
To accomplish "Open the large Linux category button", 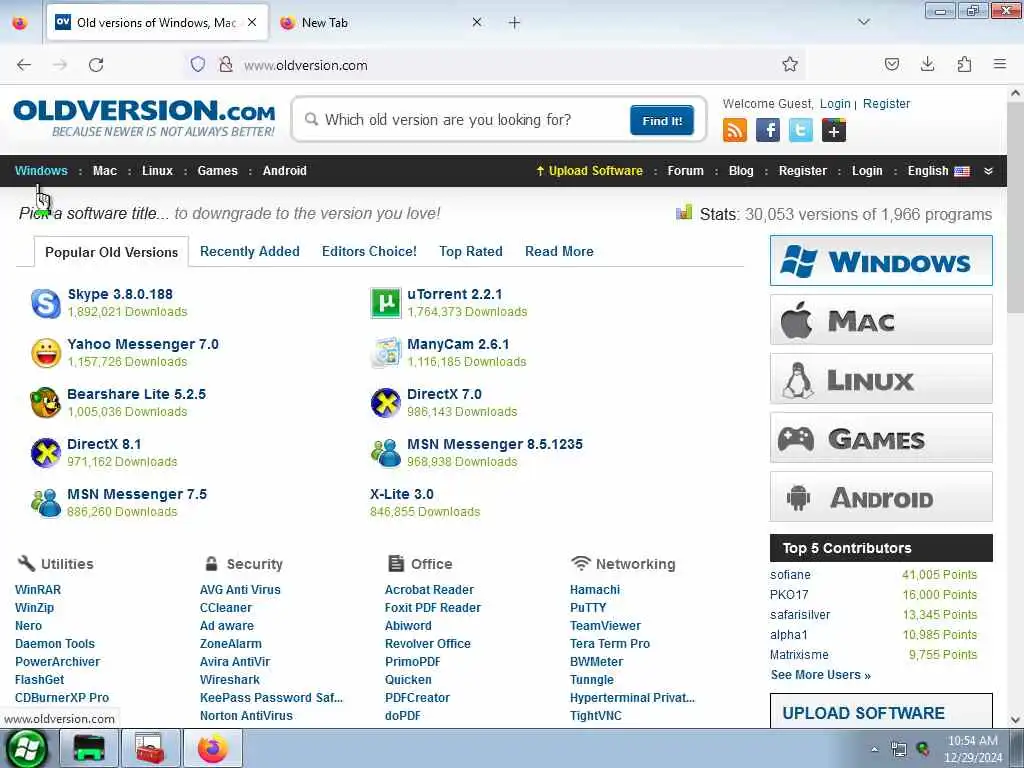I will pyautogui.click(x=881, y=379).
